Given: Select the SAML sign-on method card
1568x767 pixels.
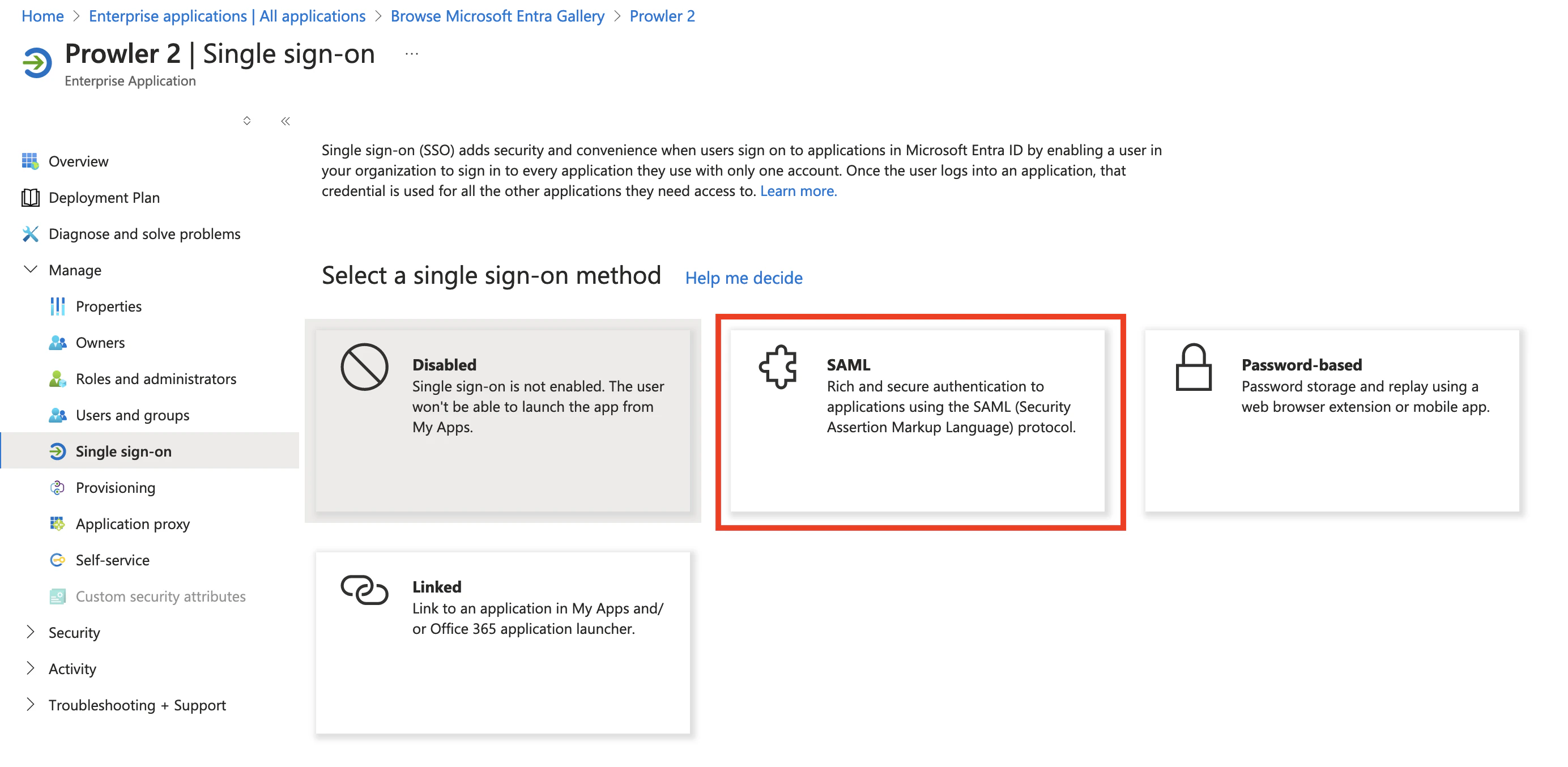Looking at the screenshot, I should [x=919, y=420].
